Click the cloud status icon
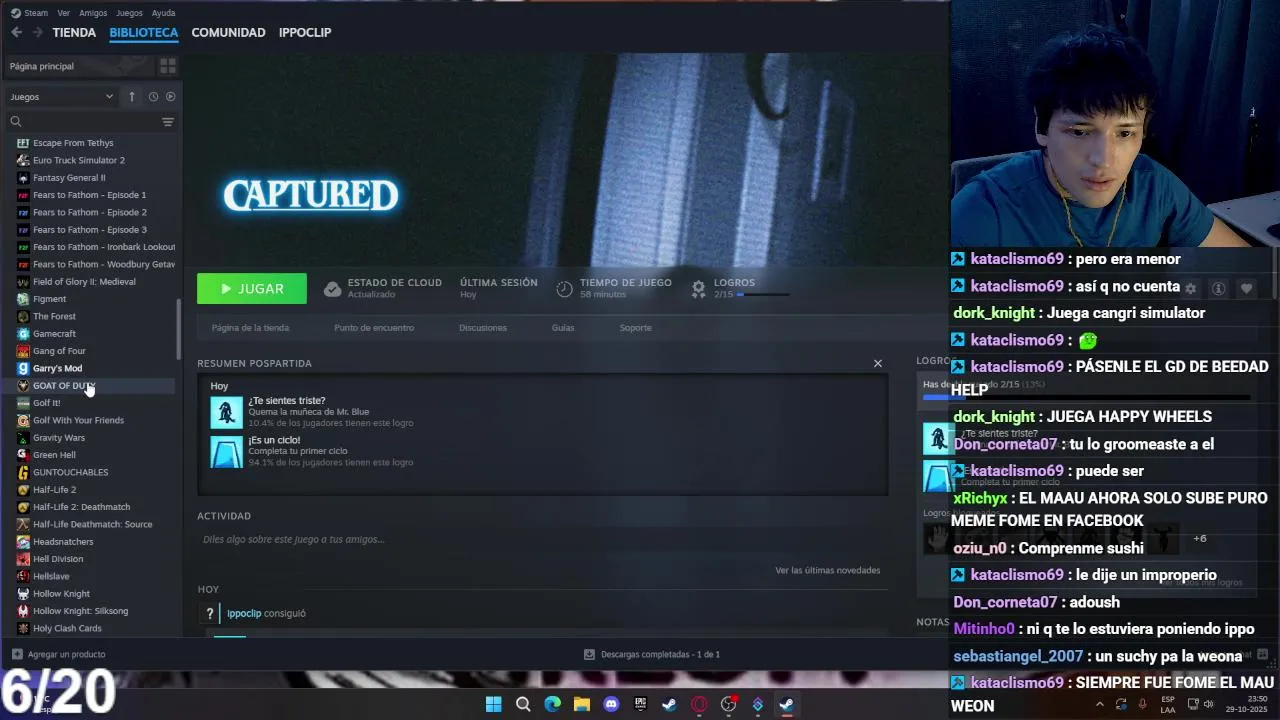This screenshot has width=1280, height=720. [332, 289]
